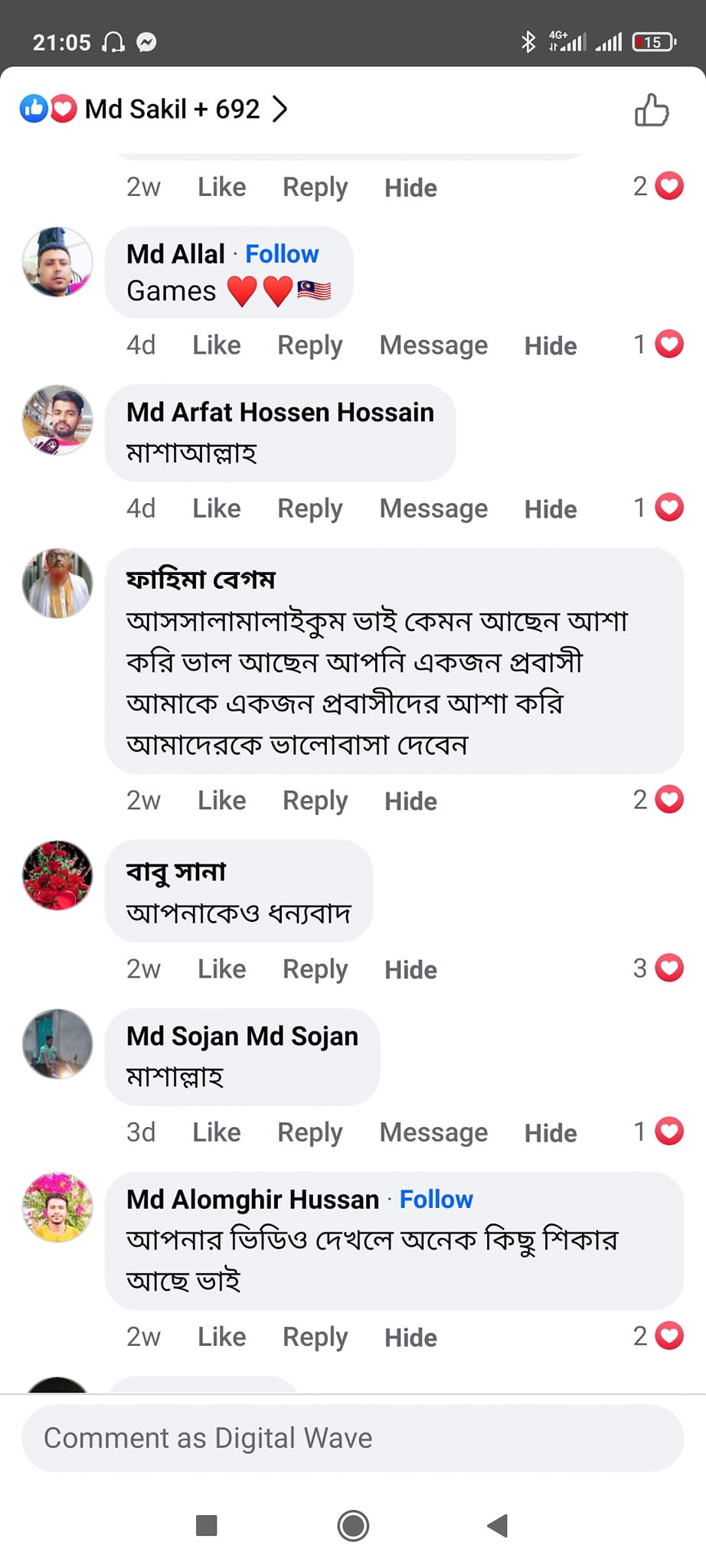
Task: Message Md Sojan Md Sojan
Action: coord(433,1132)
